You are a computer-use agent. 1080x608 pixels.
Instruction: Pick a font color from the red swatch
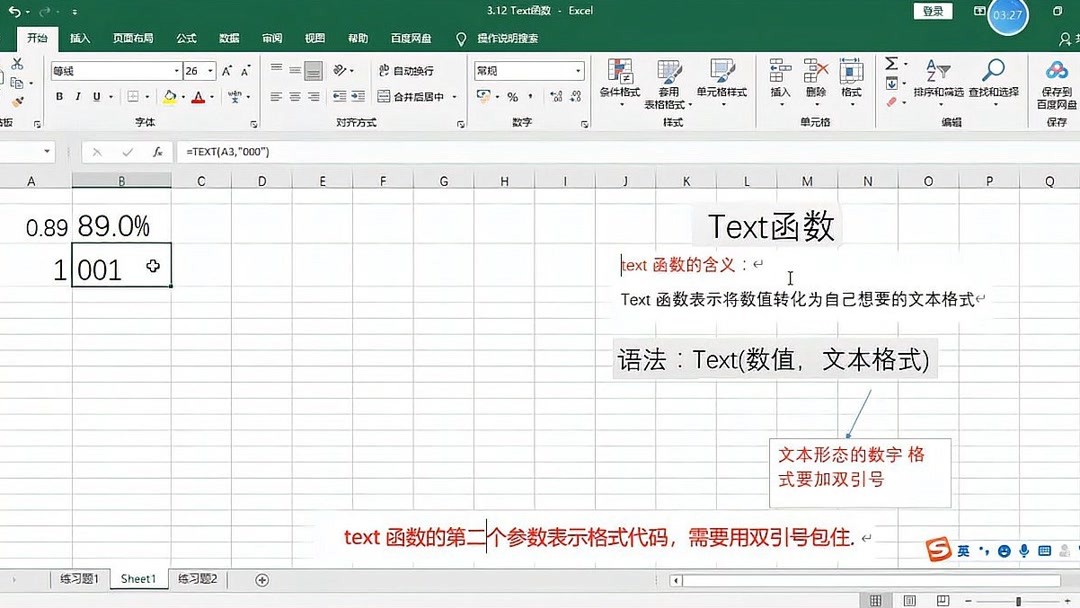click(x=198, y=96)
